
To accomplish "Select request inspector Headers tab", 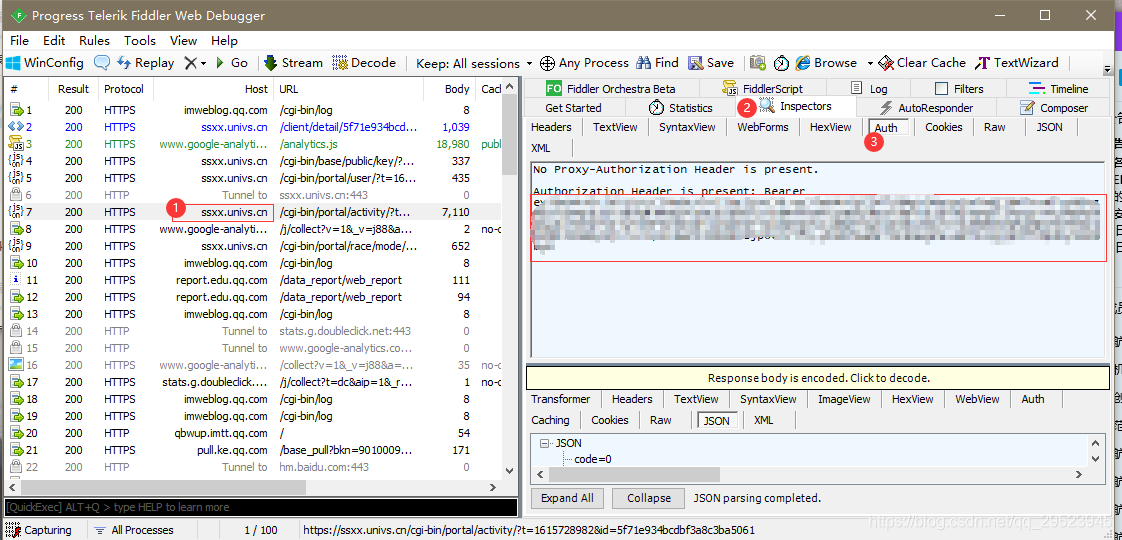I will coord(551,127).
